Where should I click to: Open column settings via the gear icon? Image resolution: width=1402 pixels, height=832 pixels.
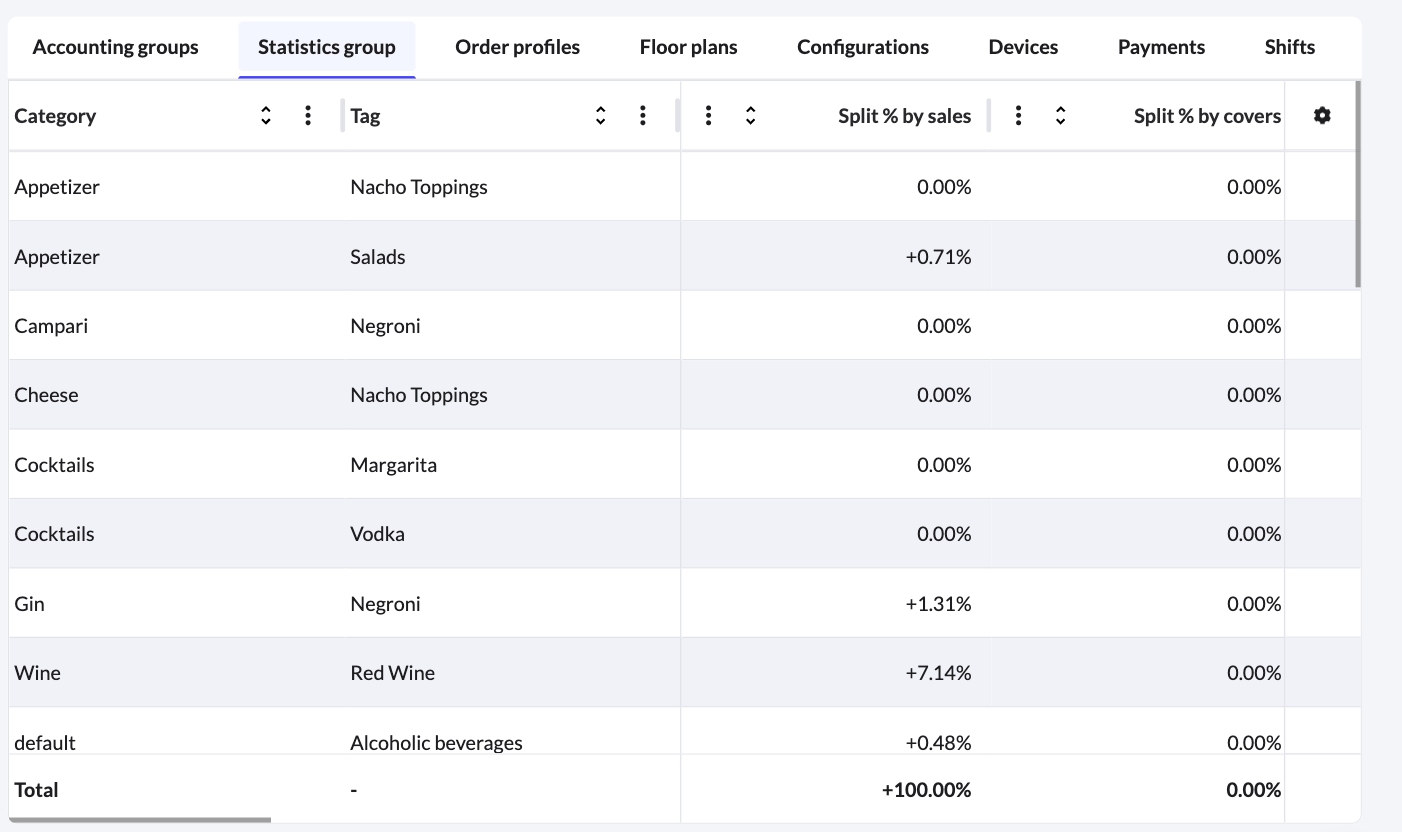tap(1322, 115)
